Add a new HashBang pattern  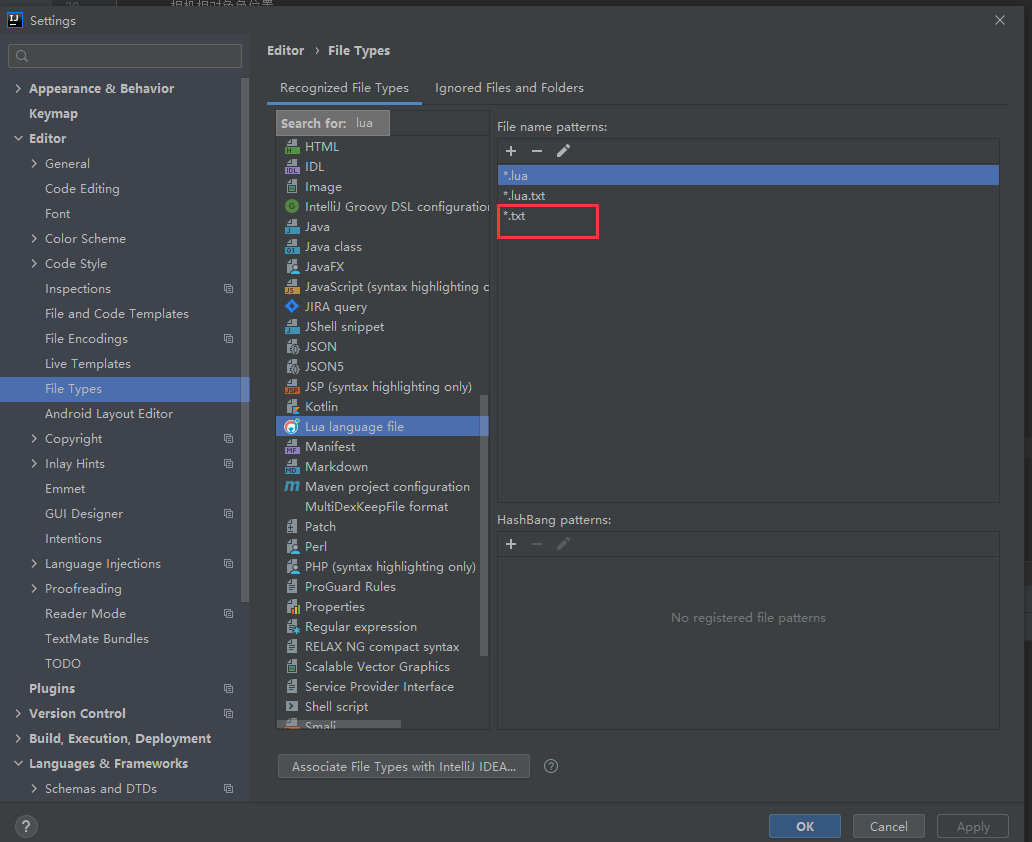(511, 544)
